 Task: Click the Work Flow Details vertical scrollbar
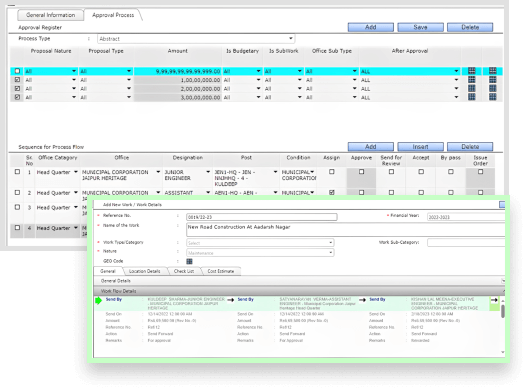[503, 311]
